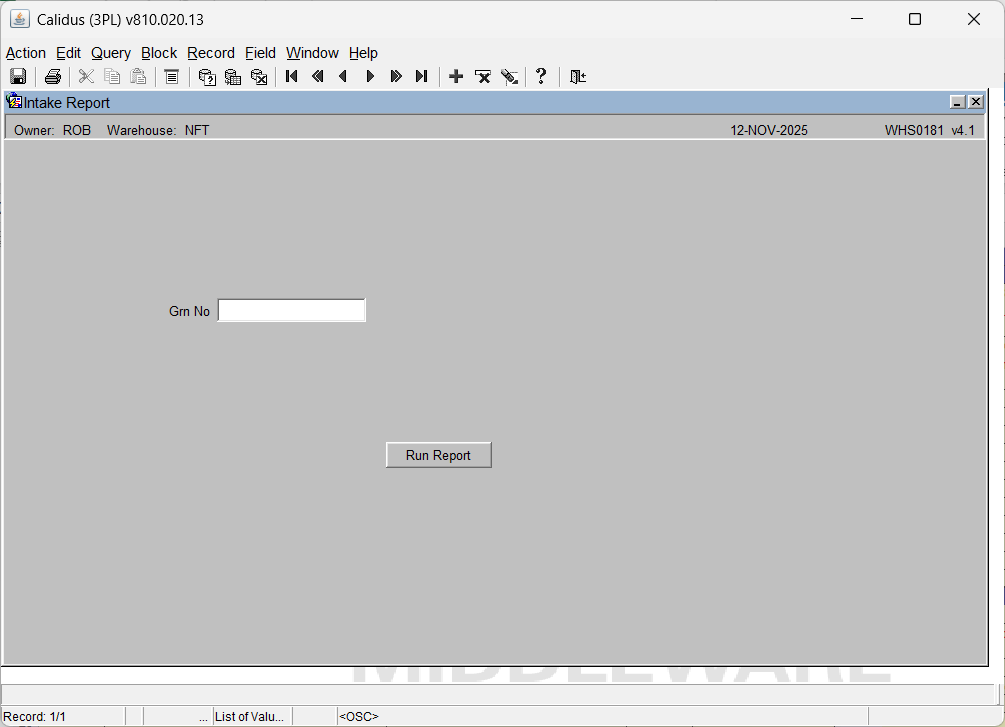Open help with the question mark icon
The image size is (1005, 727).
[x=541, y=77]
